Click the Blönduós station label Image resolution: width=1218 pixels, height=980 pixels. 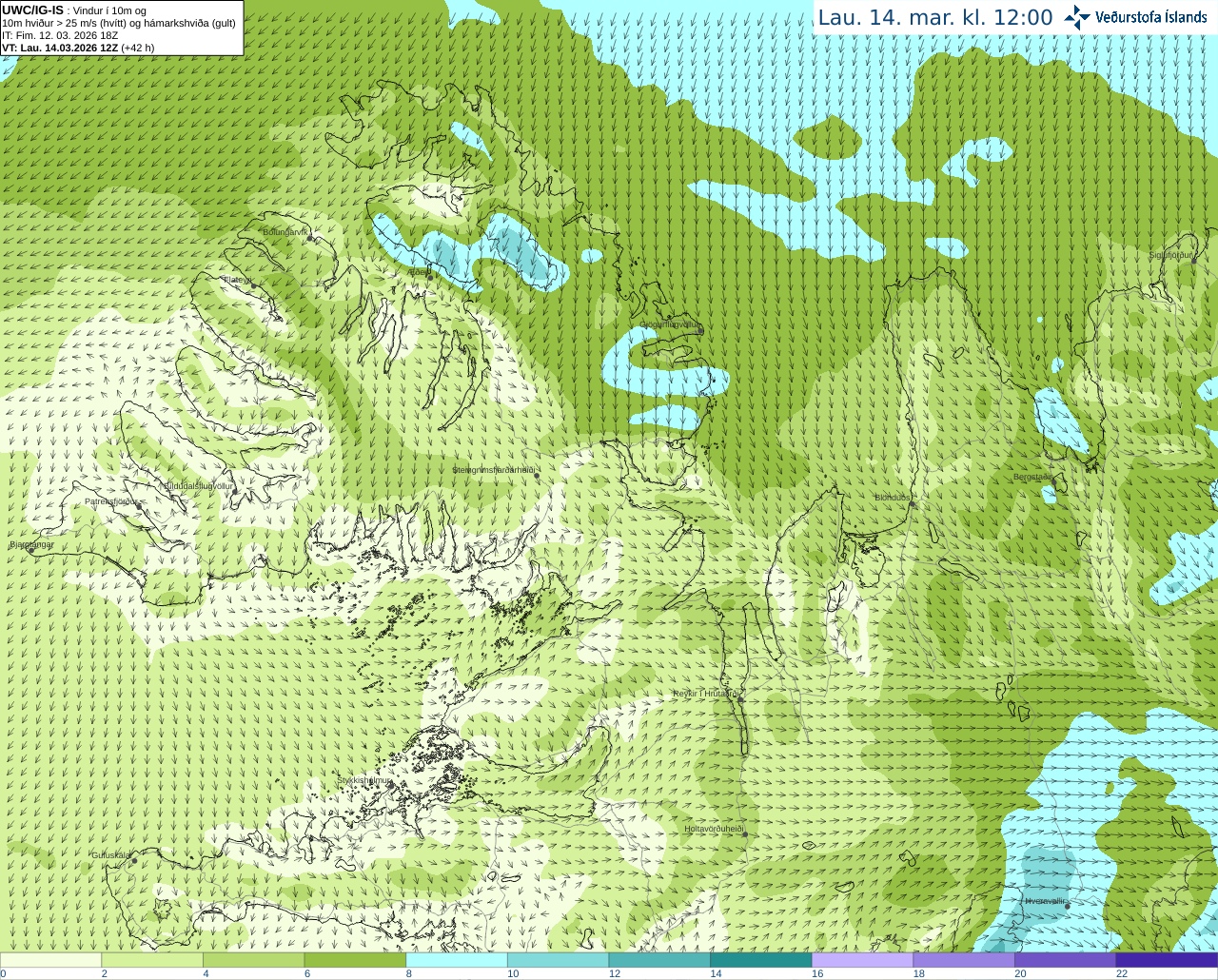pos(893,499)
